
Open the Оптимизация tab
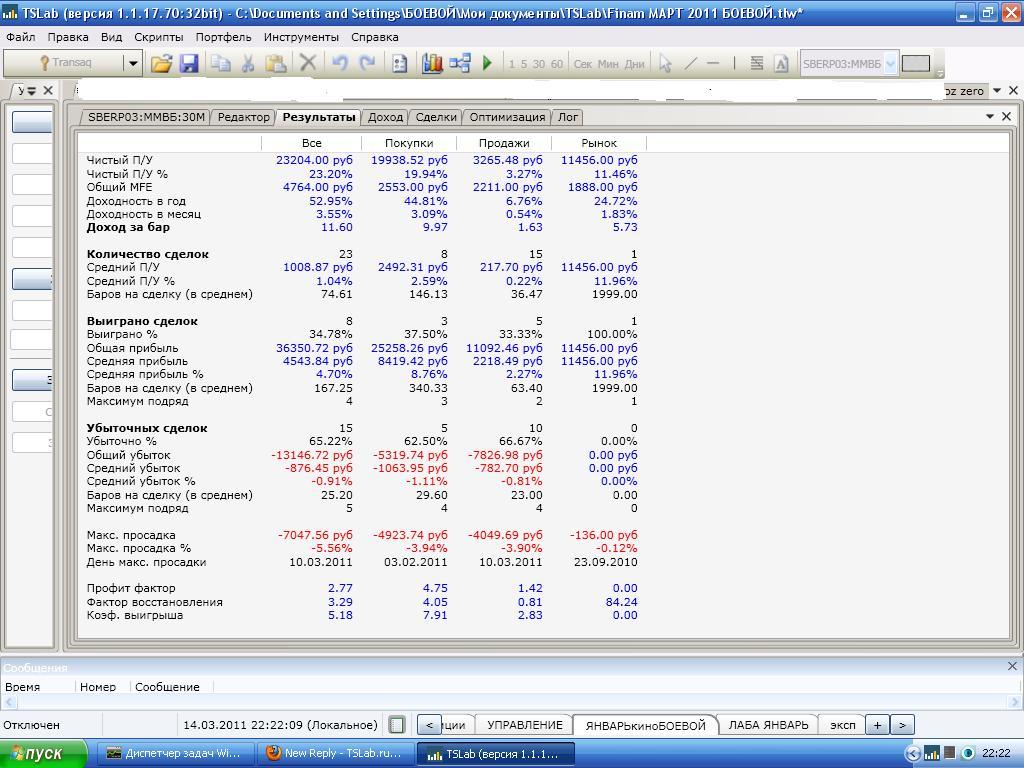pos(507,117)
